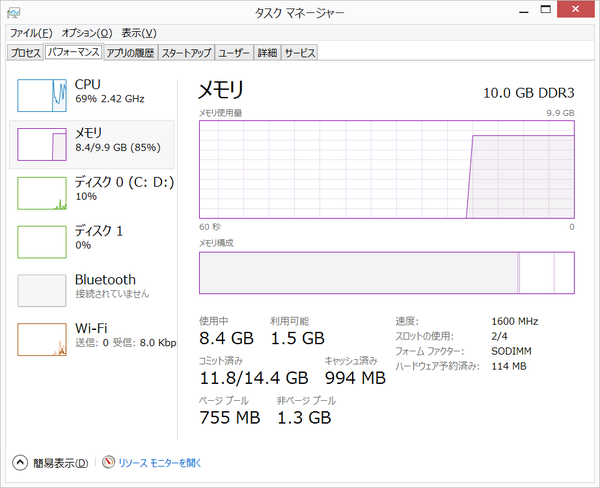Select the Bluetooth adapter graph icon
This screenshot has height=488, width=600.
point(43,289)
